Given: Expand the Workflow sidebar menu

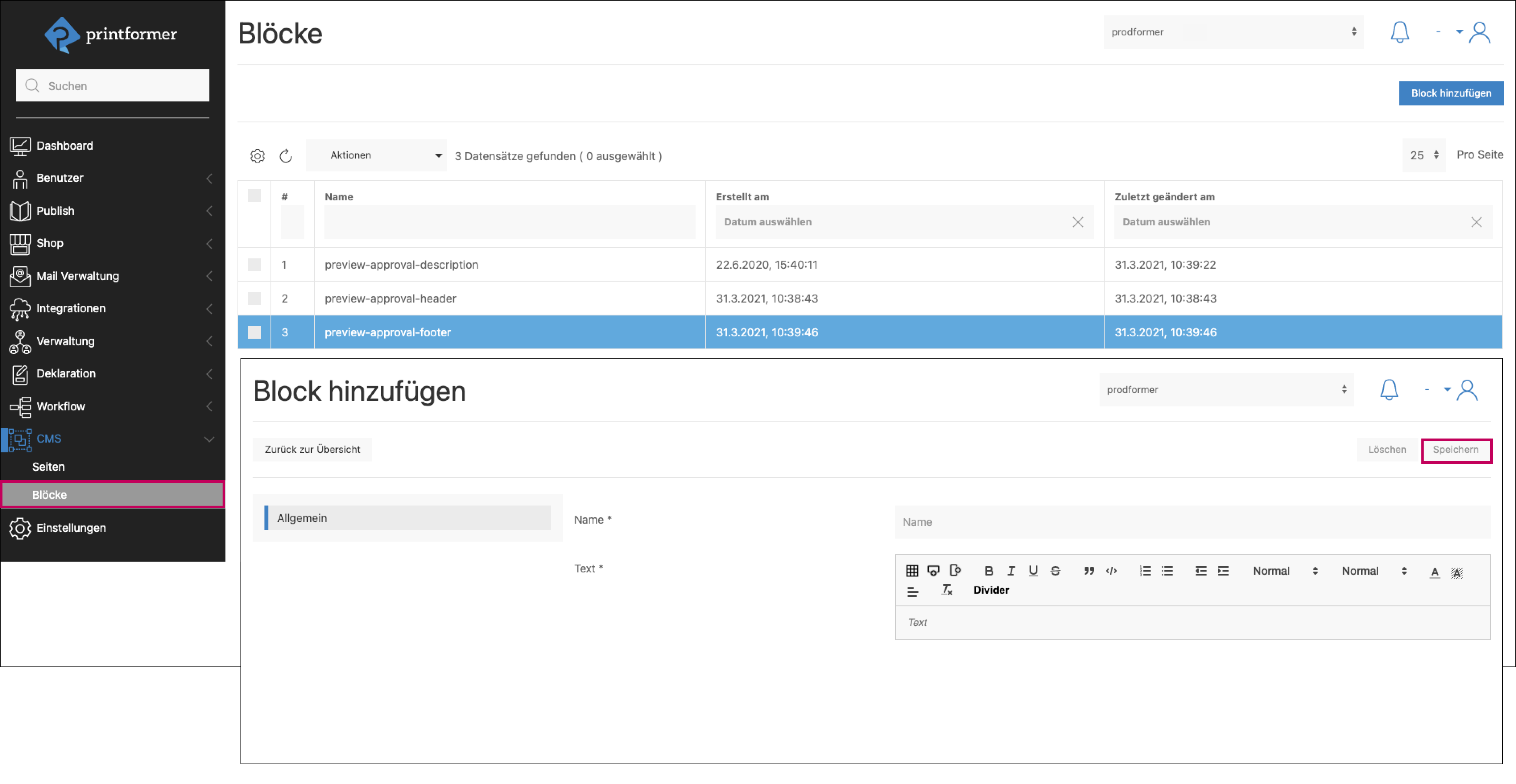Looking at the screenshot, I should (61, 406).
